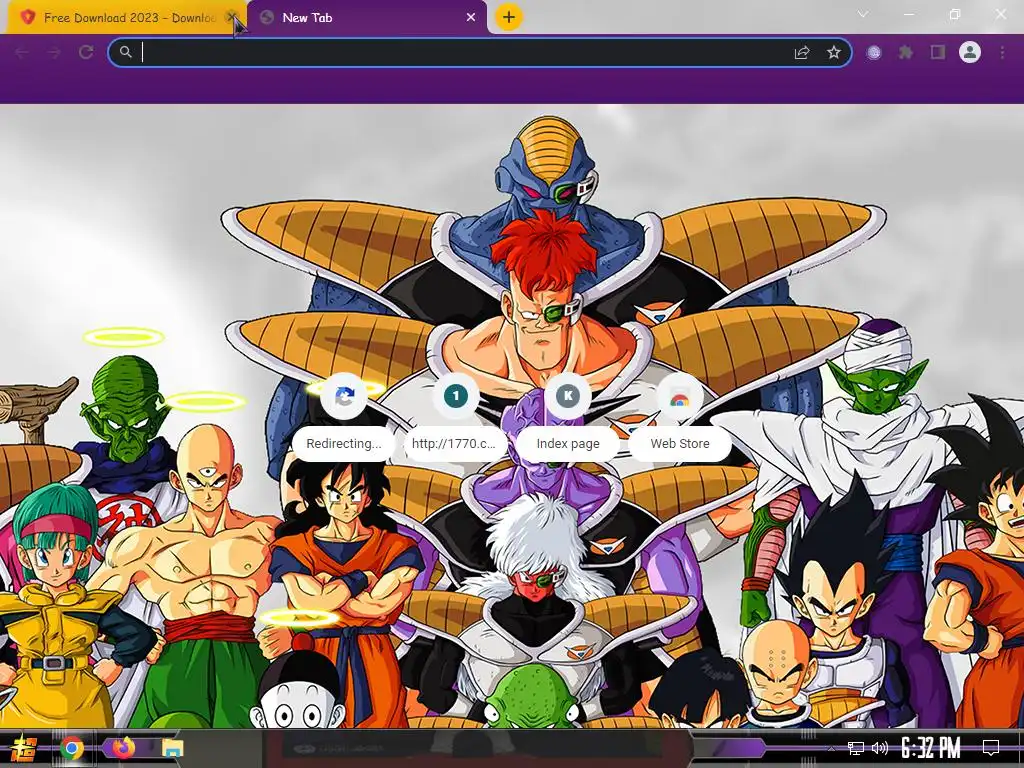Open the profile avatar menu

(x=970, y=52)
